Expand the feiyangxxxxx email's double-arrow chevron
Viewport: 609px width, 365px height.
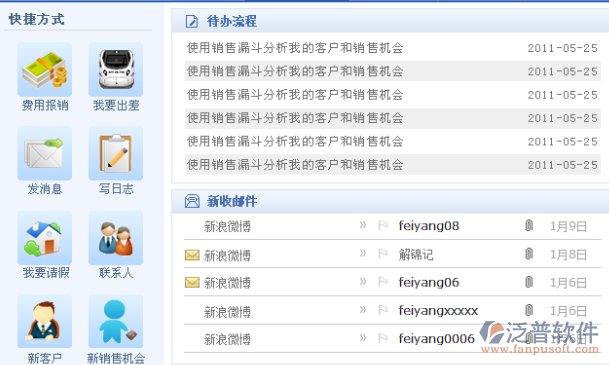point(363,310)
